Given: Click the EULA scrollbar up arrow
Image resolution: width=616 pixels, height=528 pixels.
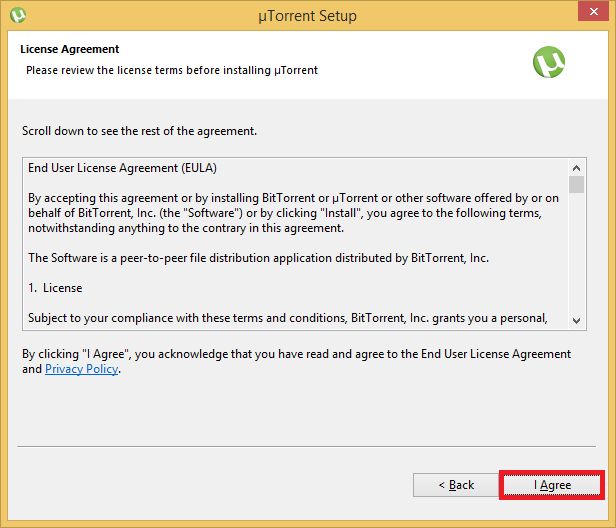Looking at the screenshot, I should click(x=577, y=168).
